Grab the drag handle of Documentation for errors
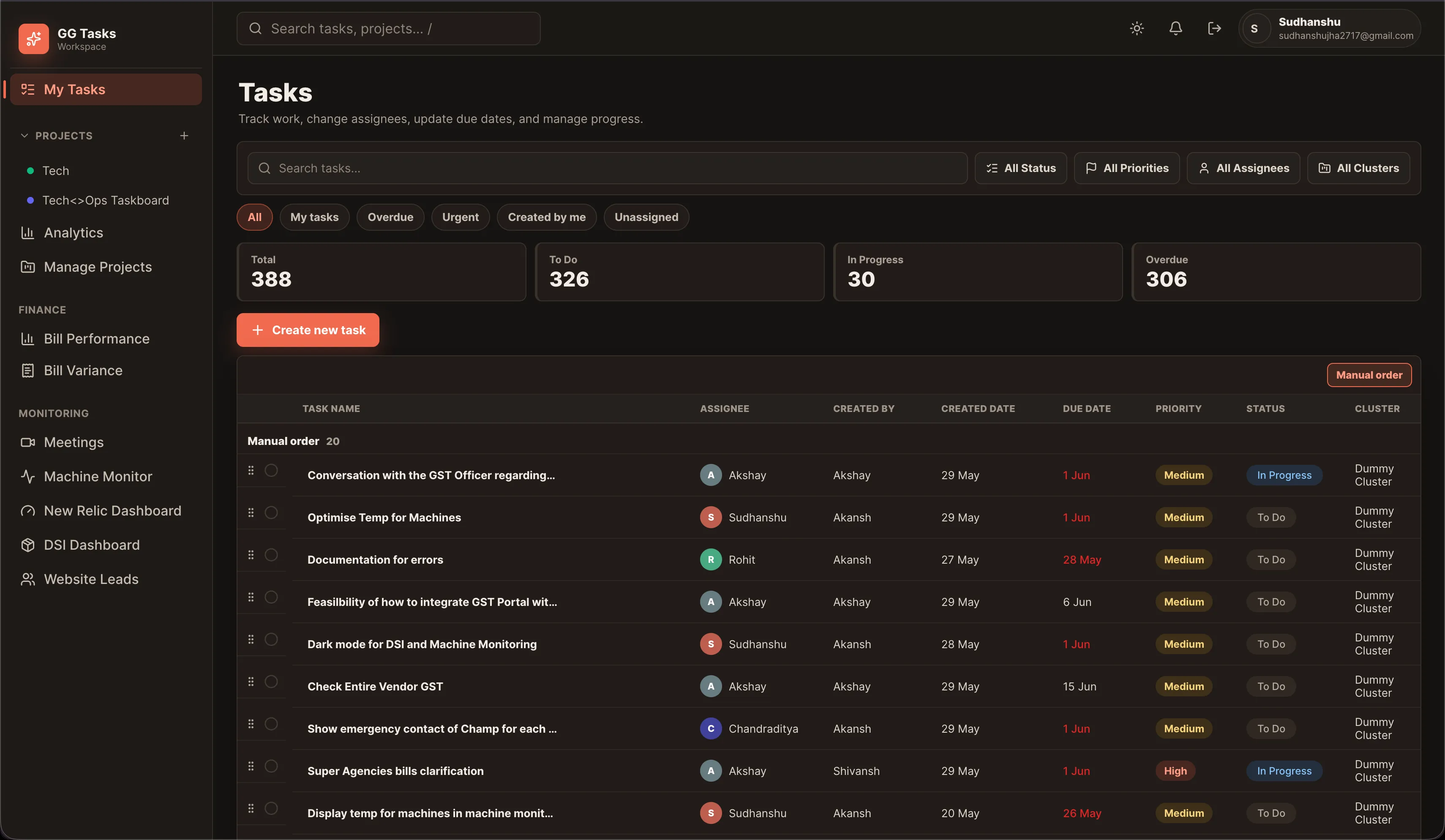This screenshot has height=840, width=1445. coord(251,555)
